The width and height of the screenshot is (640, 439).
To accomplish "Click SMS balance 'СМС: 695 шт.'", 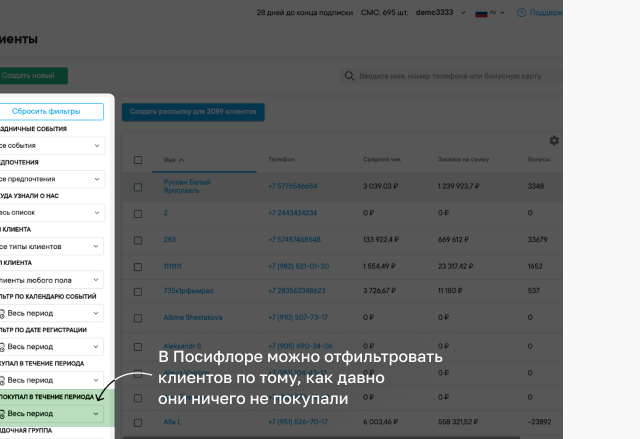I will point(384,13).
